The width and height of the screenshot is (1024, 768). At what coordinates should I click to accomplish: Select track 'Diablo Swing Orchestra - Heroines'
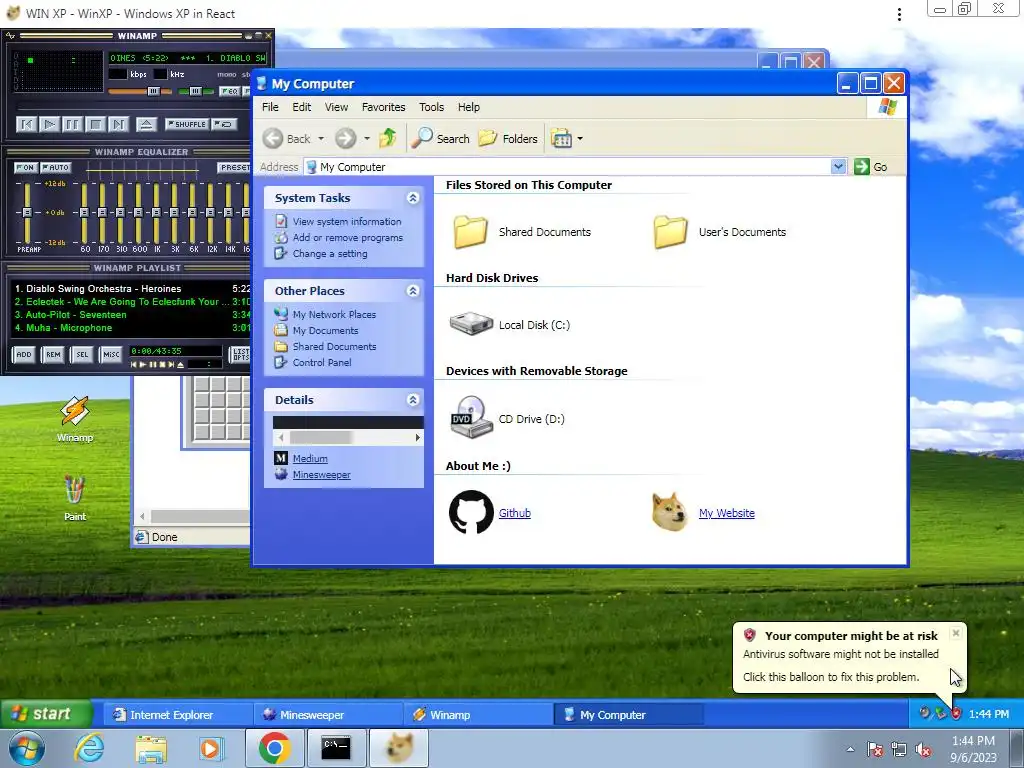(133, 289)
